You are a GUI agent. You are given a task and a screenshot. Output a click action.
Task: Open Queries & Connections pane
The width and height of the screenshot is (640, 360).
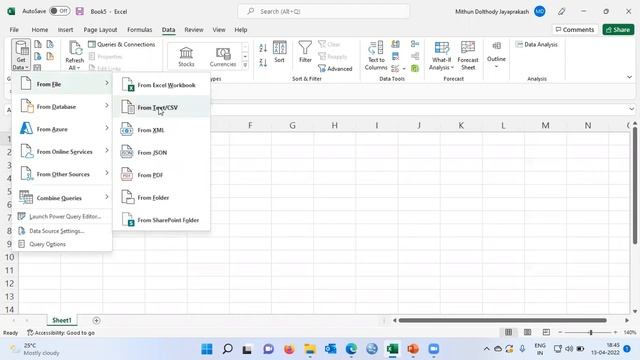(122, 44)
